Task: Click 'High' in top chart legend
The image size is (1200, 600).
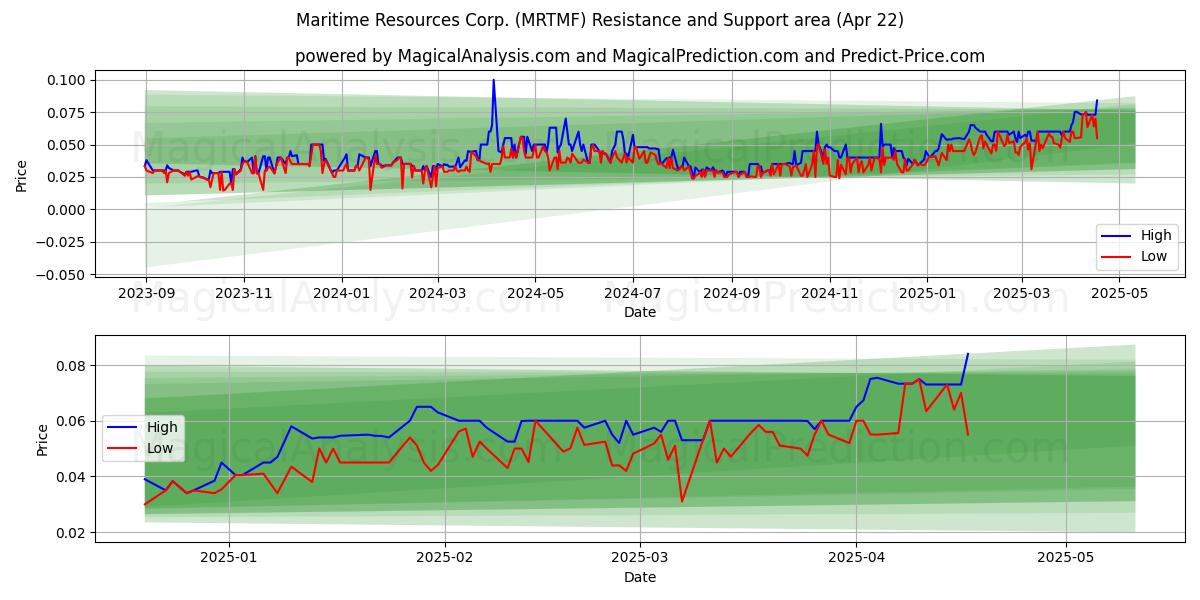Action: tap(1156, 235)
